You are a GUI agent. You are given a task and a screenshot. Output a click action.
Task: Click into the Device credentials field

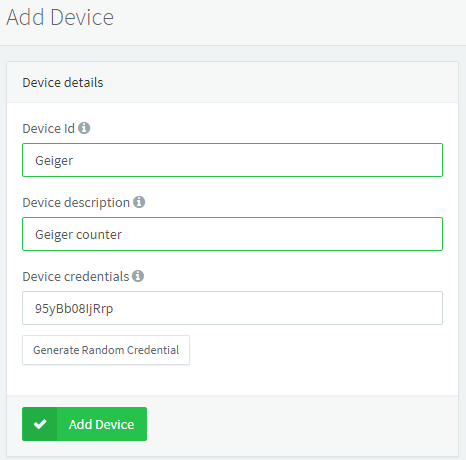232,308
